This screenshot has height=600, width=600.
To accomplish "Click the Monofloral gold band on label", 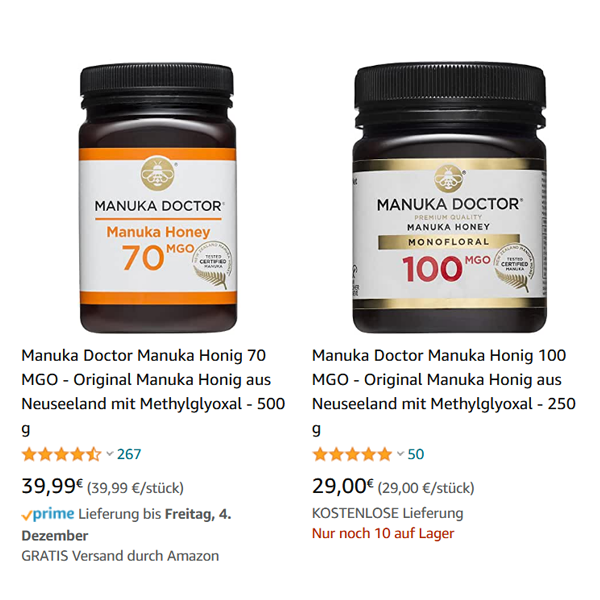I will (449, 242).
